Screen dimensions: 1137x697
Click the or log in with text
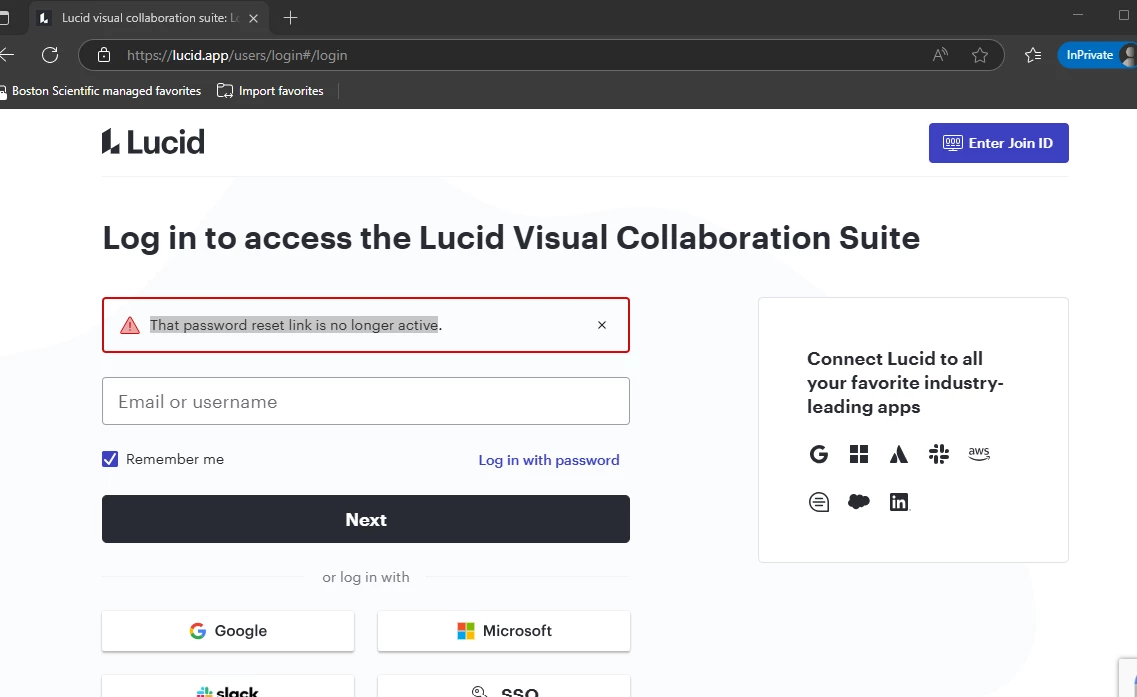click(x=365, y=577)
